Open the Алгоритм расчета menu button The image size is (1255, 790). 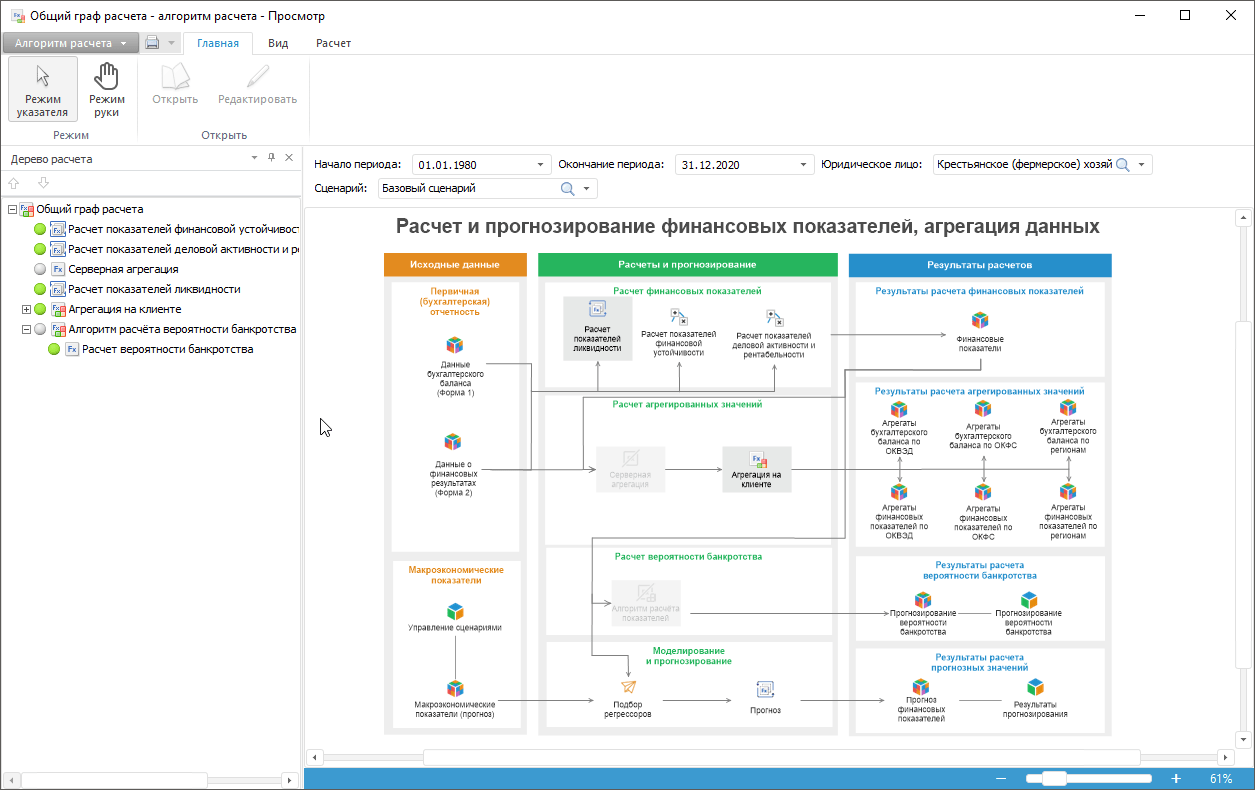click(x=69, y=43)
